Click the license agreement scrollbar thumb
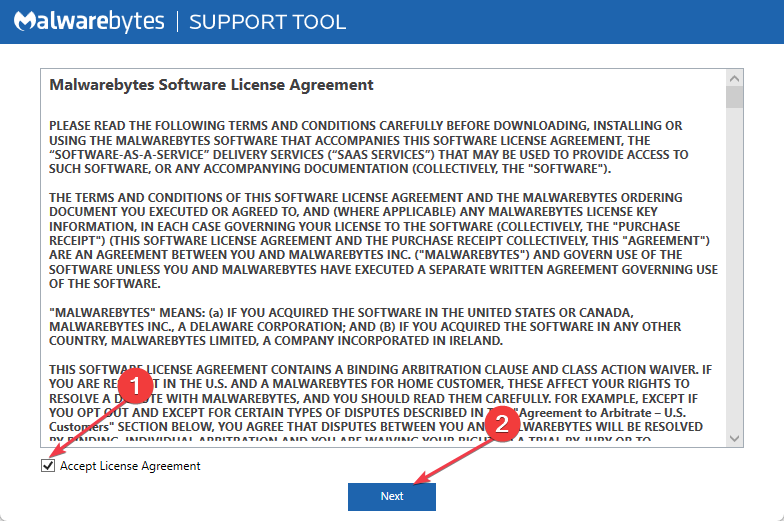This screenshot has width=784, height=521. [x=734, y=98]
